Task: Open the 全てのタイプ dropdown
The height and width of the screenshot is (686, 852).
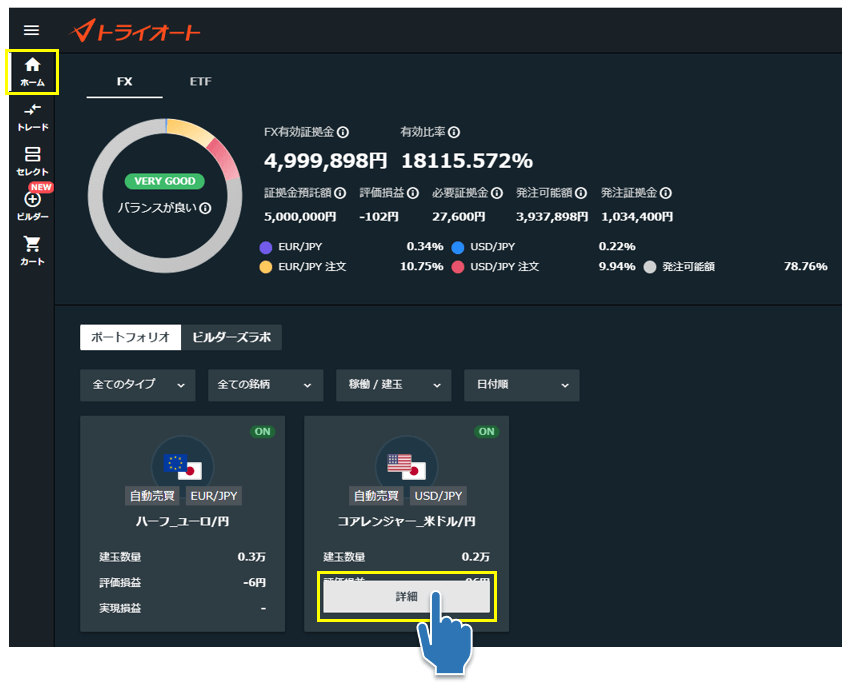Action: (x=137, y=385)
